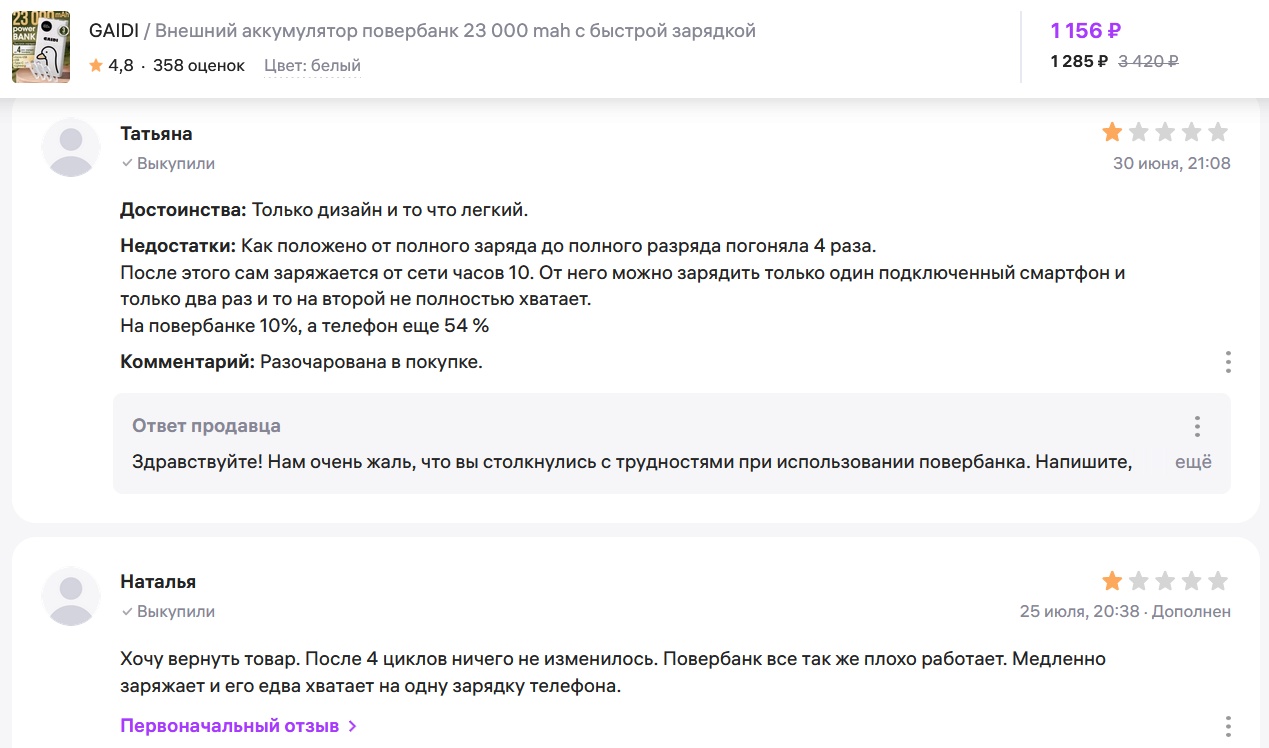Screen dimensions: 1269x748
Task: Click the orange star on Татьяна's rating
Action: coord(1112,132)
